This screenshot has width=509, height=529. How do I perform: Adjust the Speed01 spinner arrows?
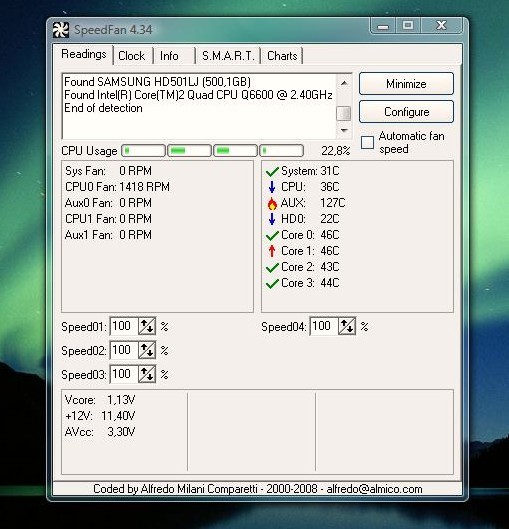click(x=147, y=326)
